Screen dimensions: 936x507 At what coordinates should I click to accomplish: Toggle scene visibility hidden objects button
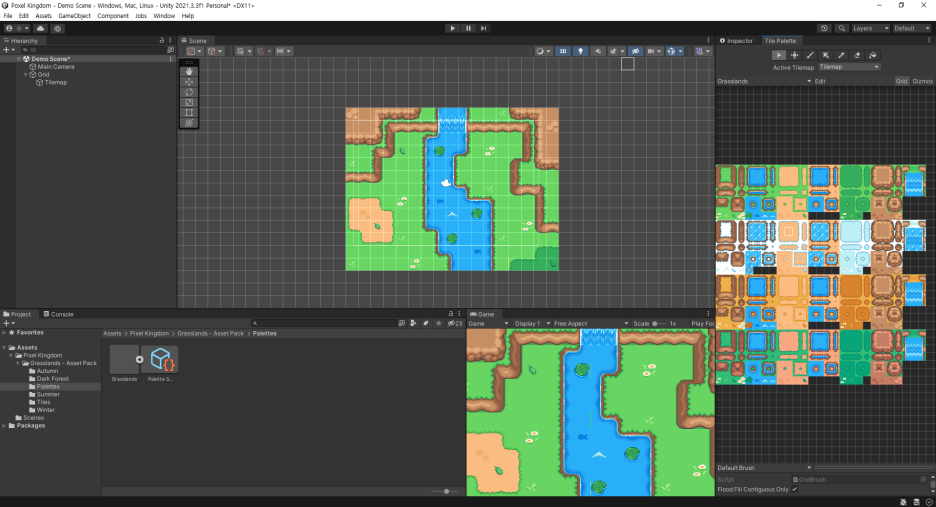coord(635,51)
